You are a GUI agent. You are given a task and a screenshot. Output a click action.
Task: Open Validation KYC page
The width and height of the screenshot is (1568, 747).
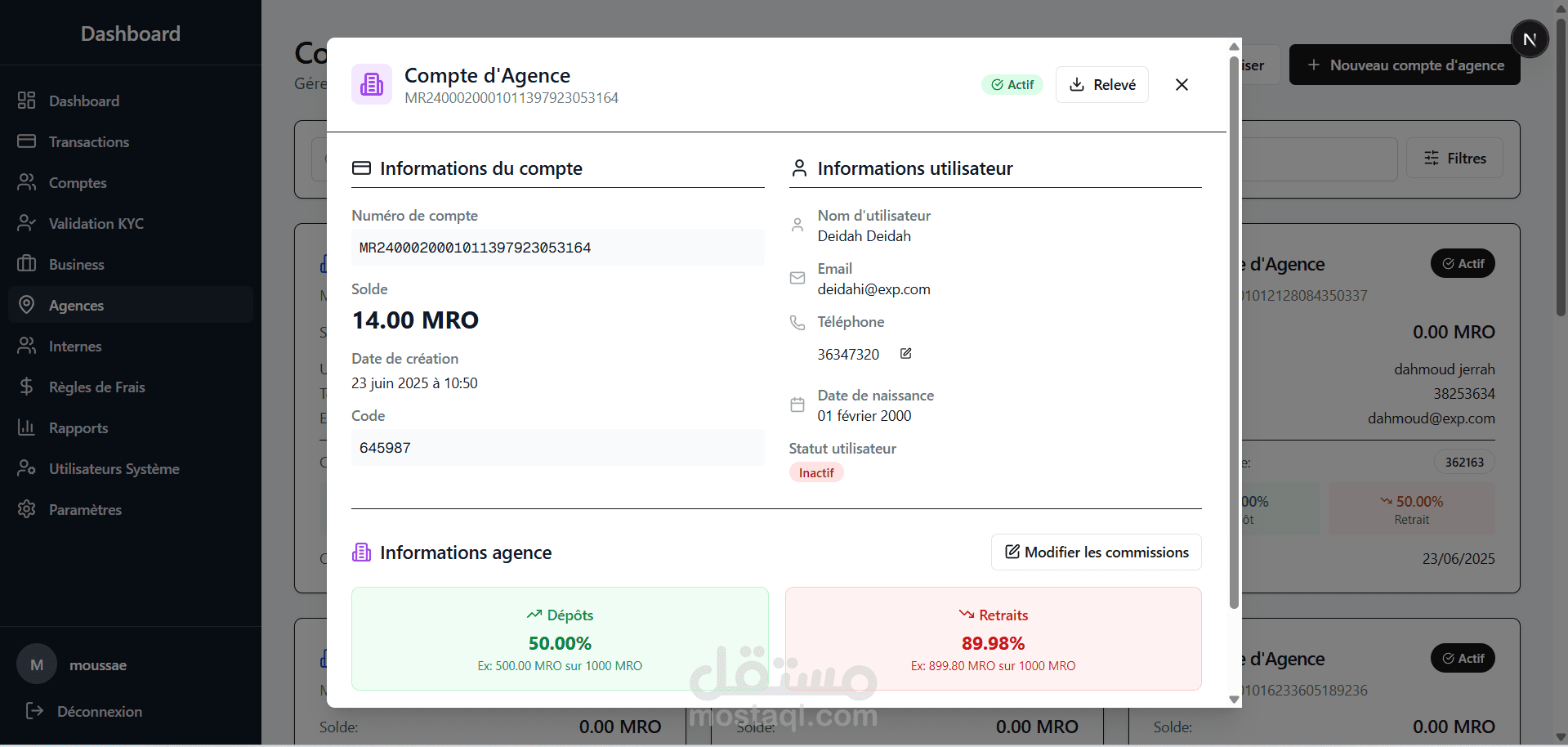tap(131, 223)
